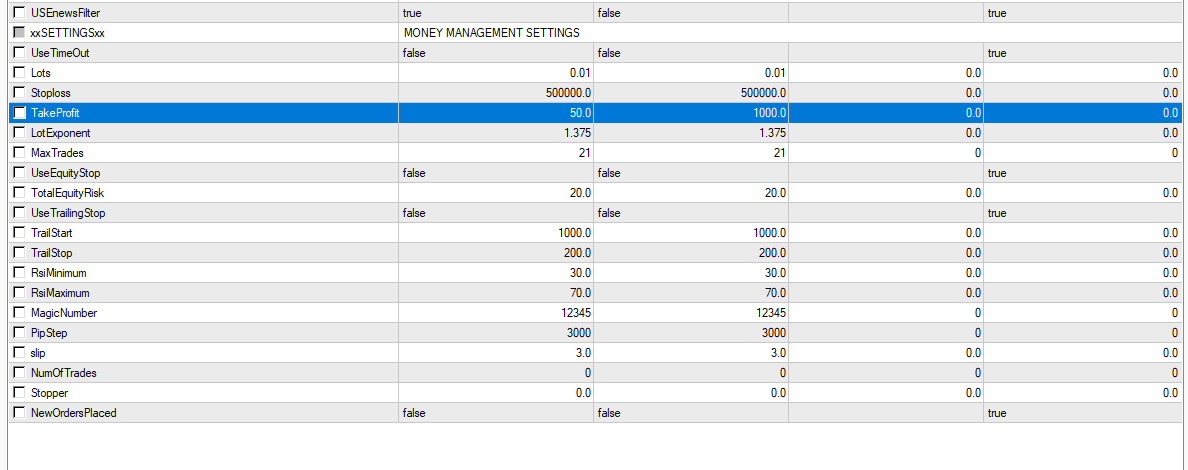
Task: Check the LotExponent checkbox
Action: 20,133
